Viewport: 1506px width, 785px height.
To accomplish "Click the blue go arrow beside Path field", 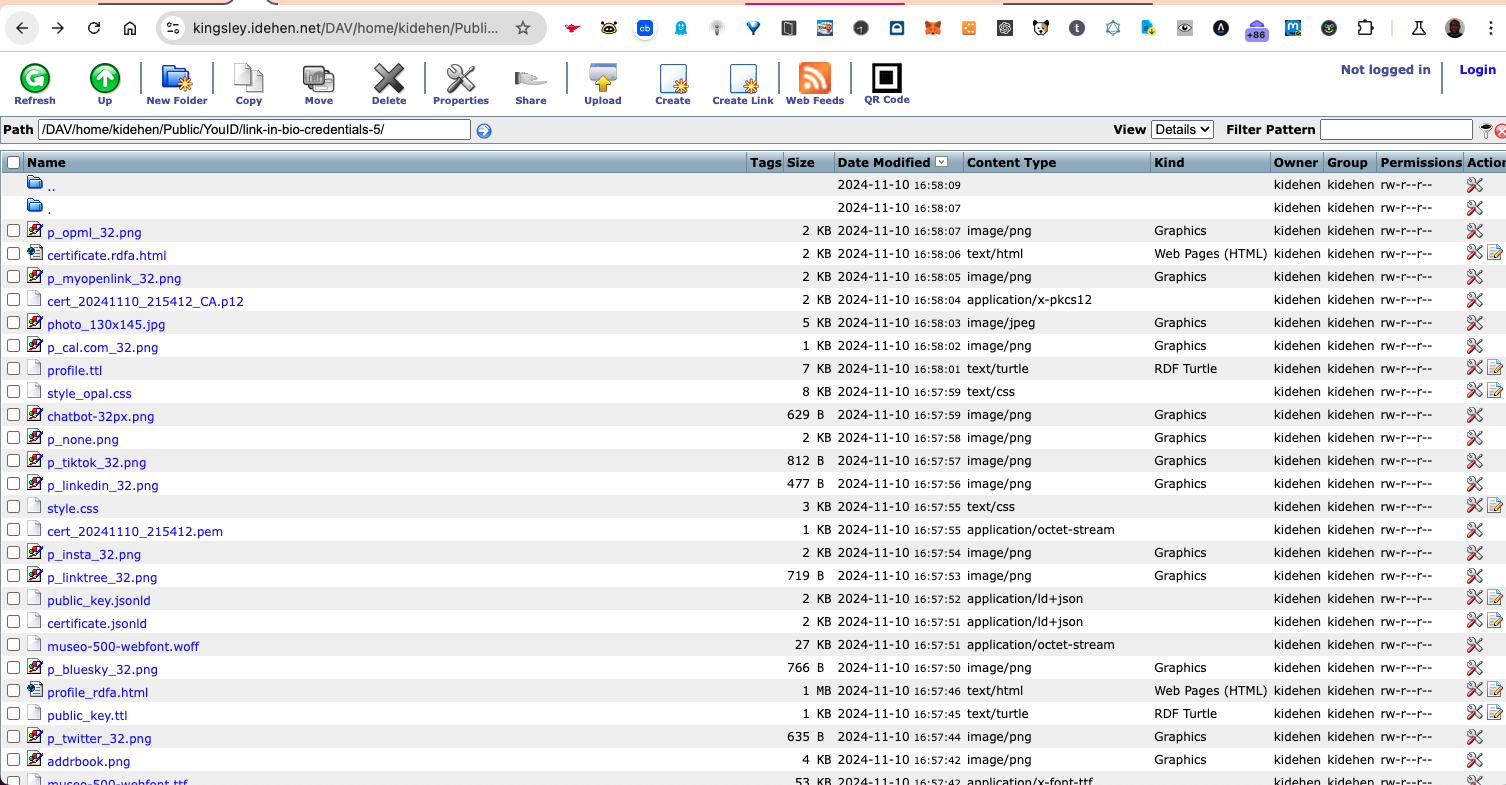I will 484,130.
